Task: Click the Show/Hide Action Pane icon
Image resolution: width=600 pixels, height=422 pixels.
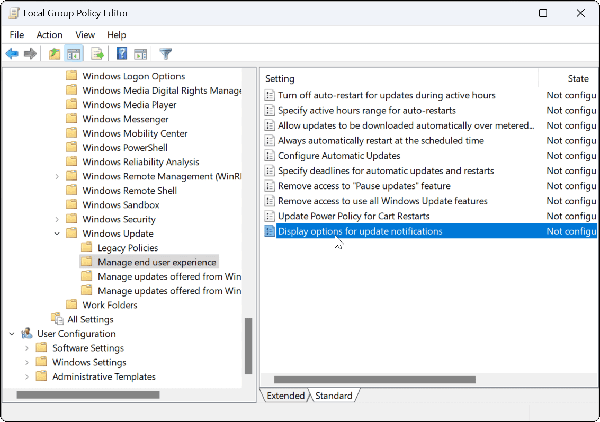Action: click(141, 54)
